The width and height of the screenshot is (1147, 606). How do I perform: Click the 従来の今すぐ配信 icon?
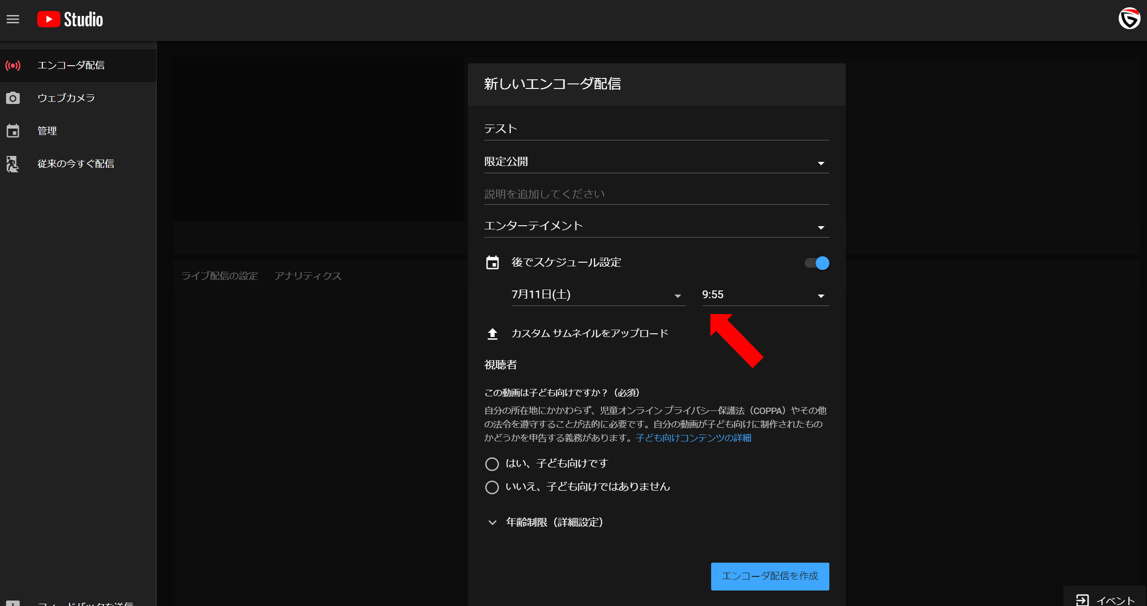coord(13,164)
